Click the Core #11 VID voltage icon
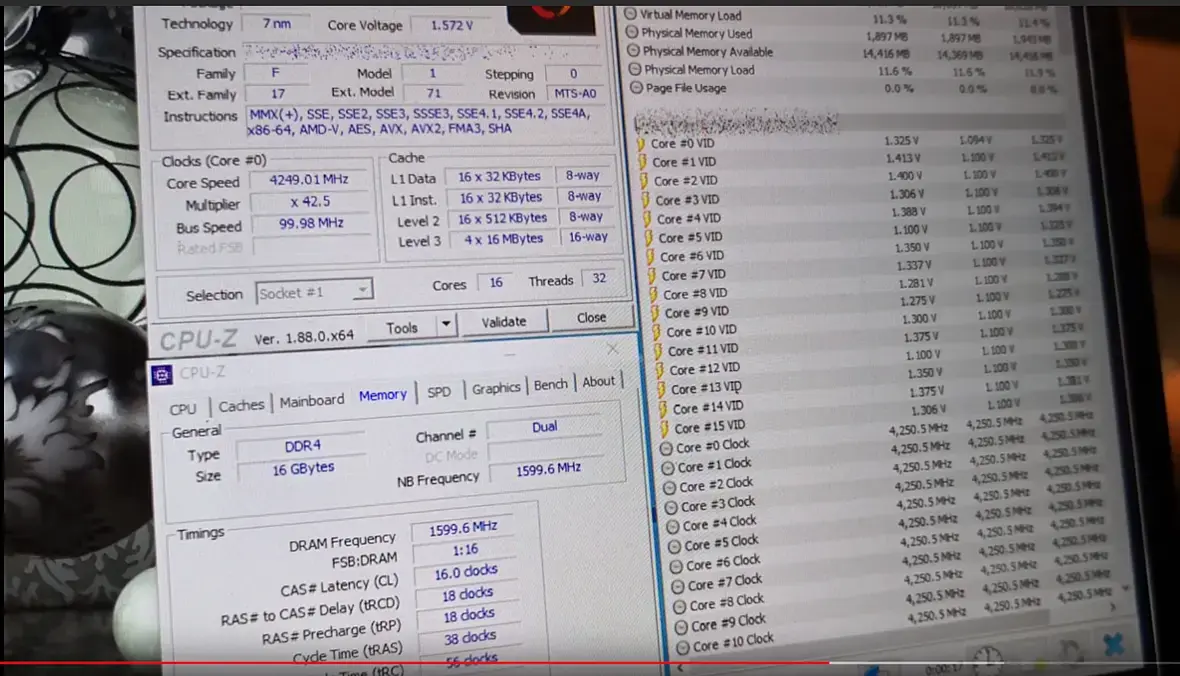 click(659, 350)
